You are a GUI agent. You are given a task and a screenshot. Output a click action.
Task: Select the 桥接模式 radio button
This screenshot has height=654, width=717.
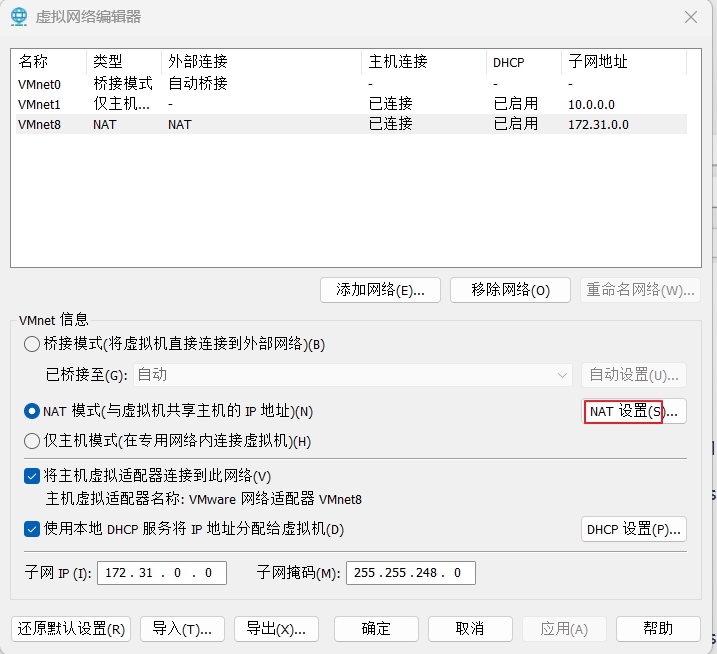pyautogui.click(x=32, y=344)
